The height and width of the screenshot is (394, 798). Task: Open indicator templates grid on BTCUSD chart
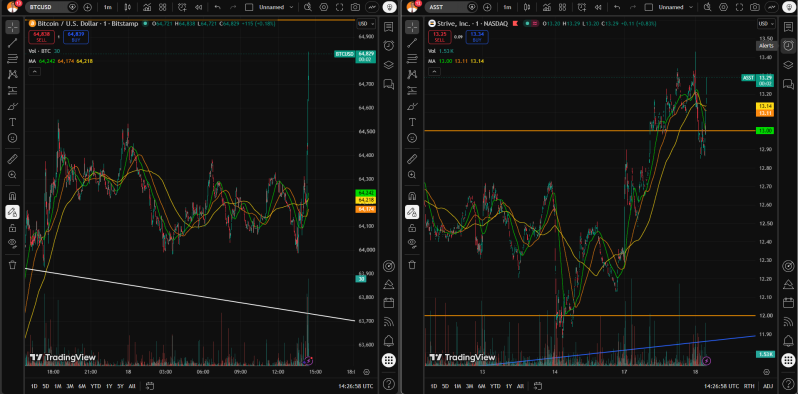162,7
